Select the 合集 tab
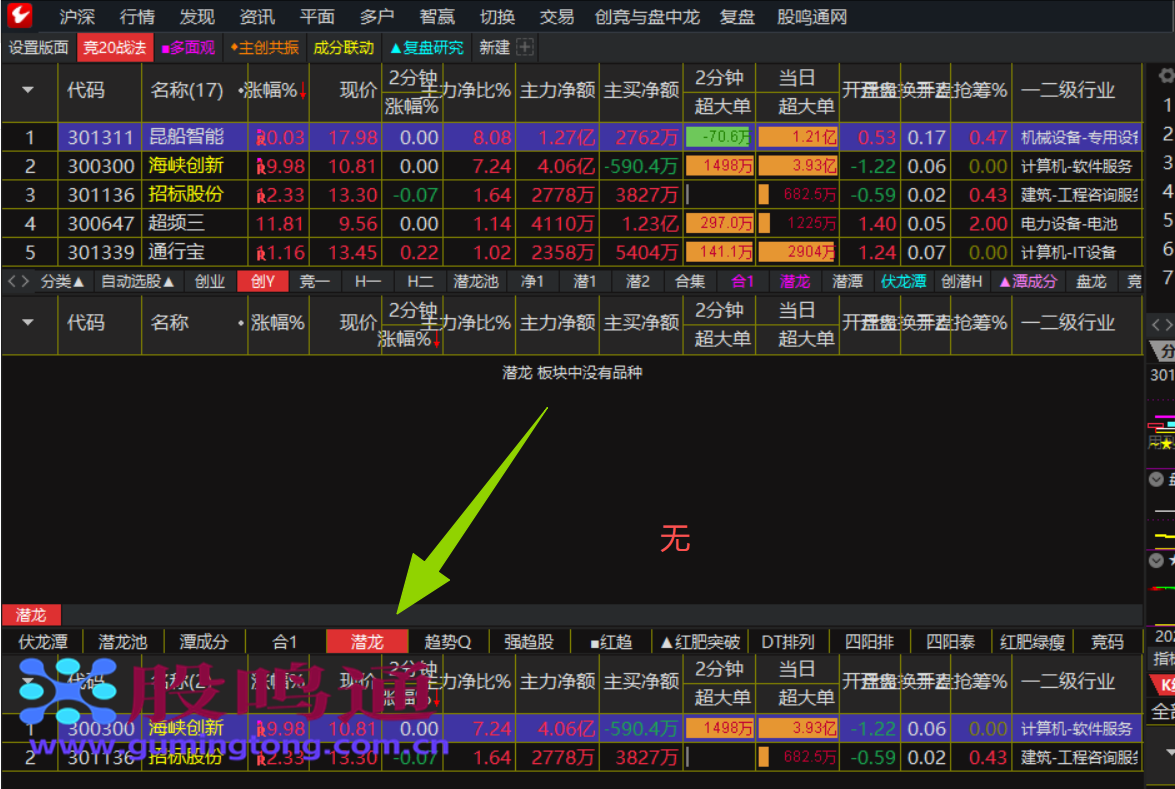1175x789 pixels. coord(690,281)
